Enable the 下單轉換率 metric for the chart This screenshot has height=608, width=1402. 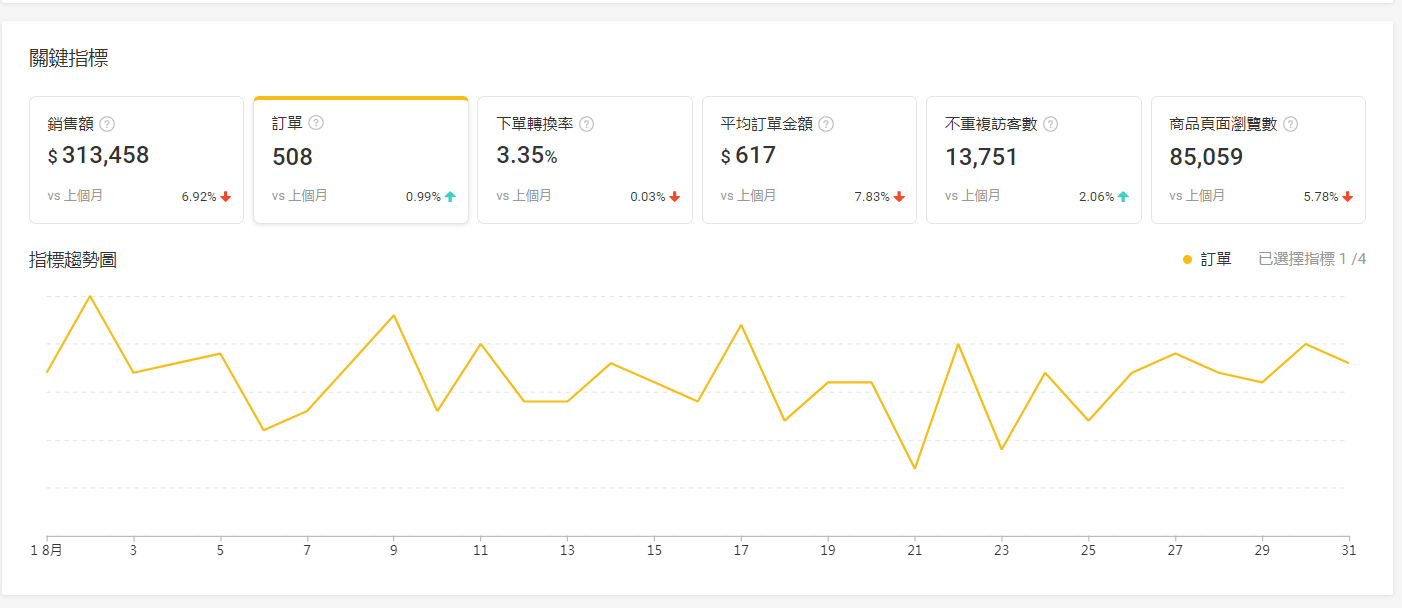point(585,160)
